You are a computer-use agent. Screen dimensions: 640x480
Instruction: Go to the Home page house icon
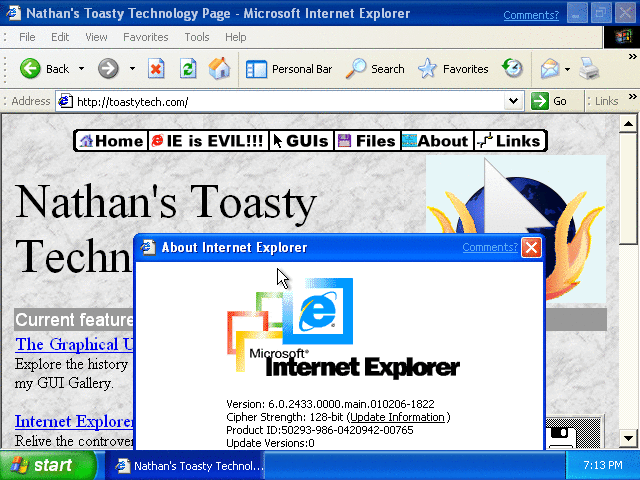[x=219, y=68]
